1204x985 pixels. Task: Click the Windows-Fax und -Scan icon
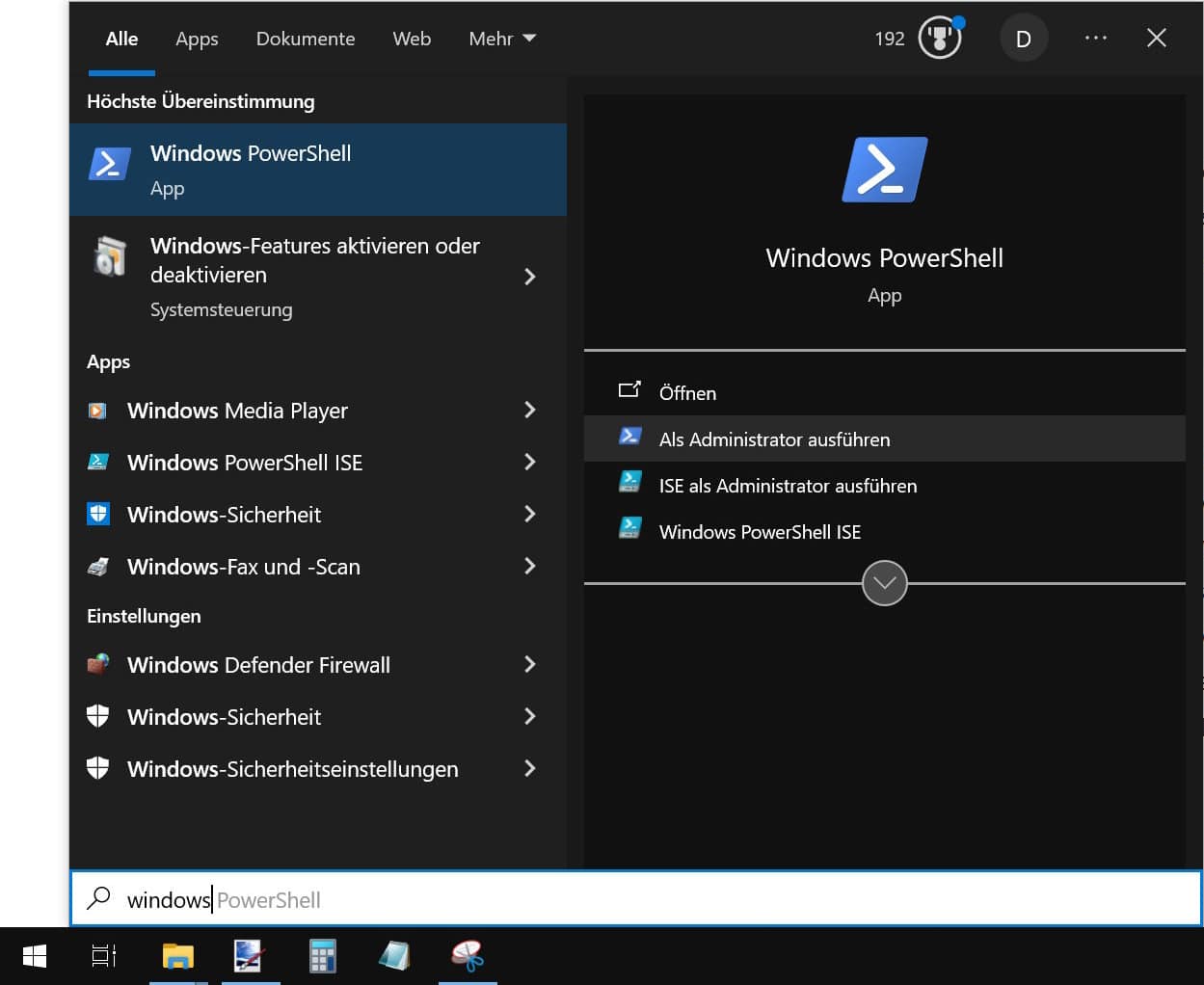tap(97, 567)
